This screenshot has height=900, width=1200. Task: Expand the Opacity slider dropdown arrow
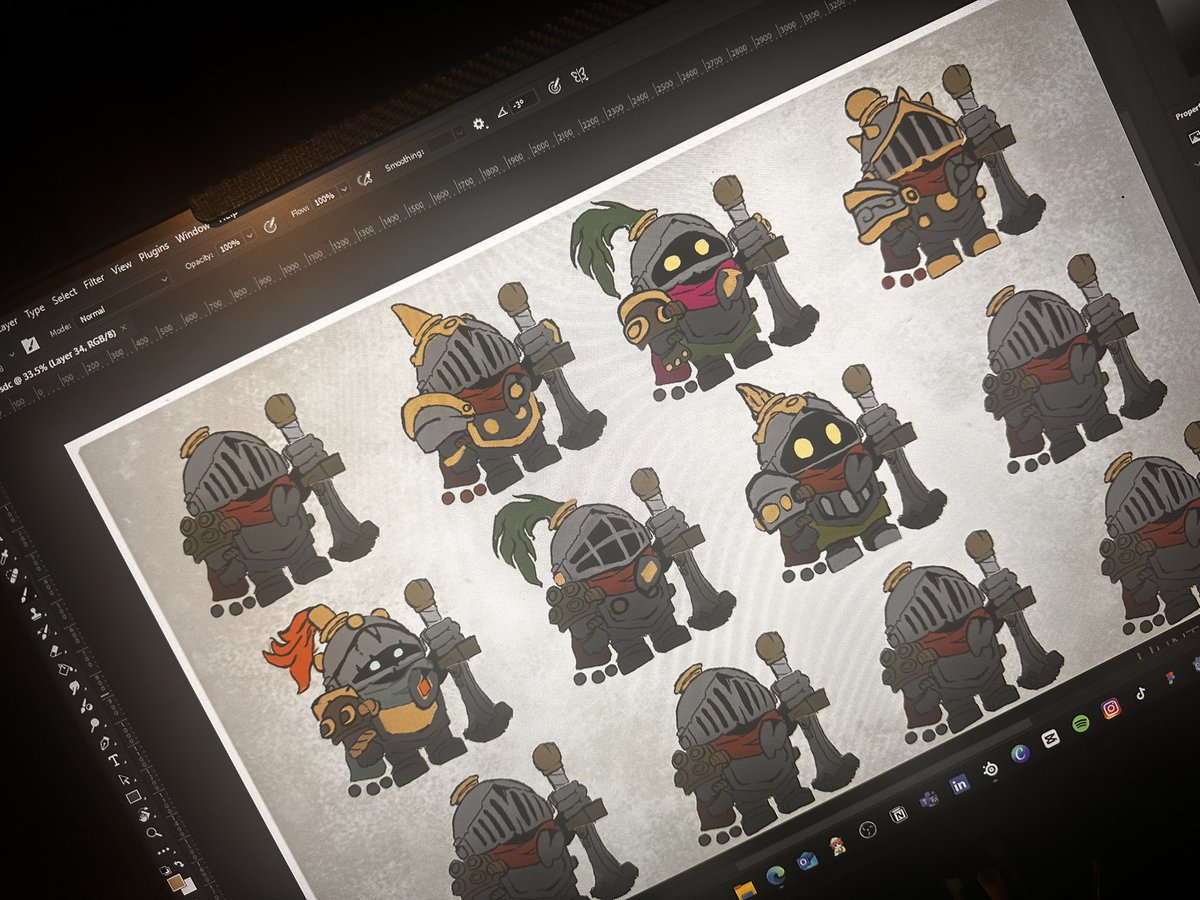click(249, 235)
